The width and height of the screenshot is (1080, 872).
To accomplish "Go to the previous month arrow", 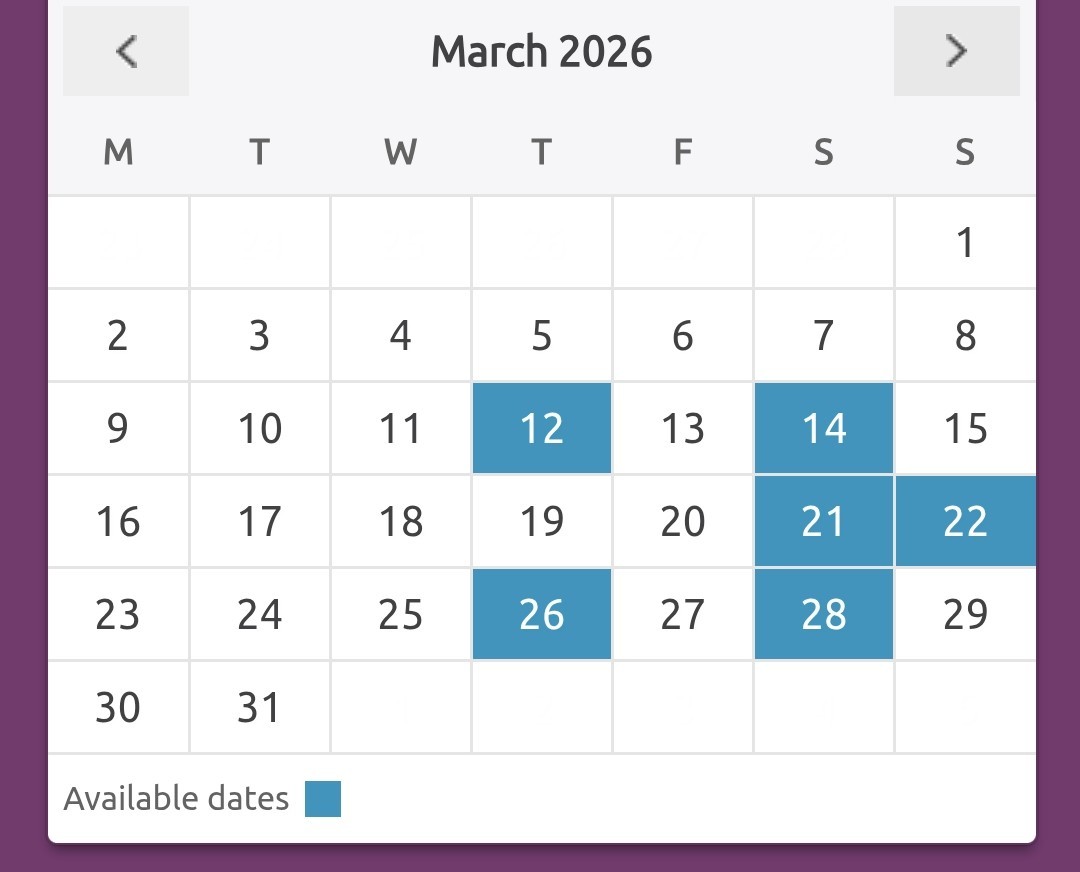I will click(126, 51).
